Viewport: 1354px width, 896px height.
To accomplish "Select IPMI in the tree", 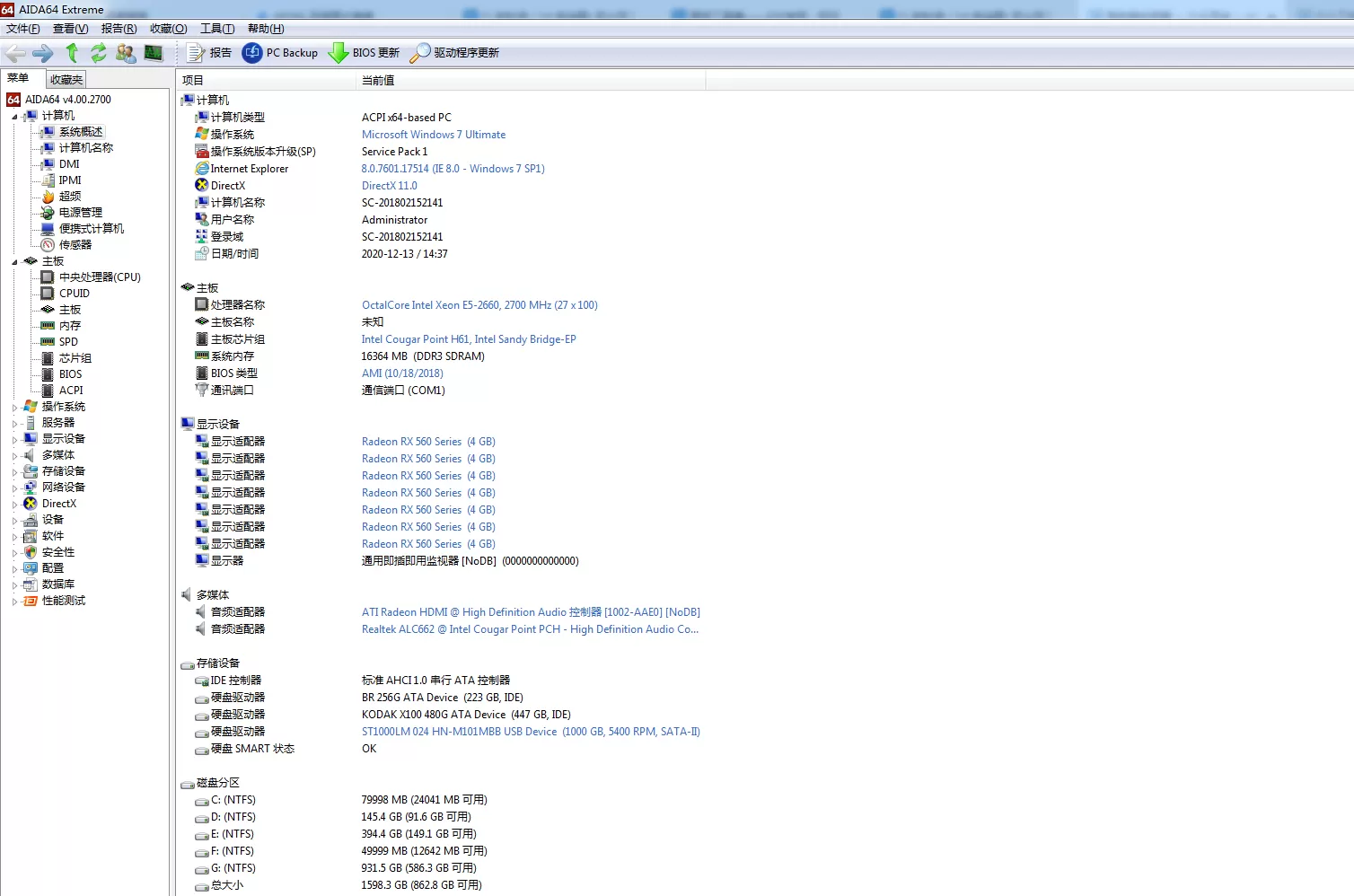I will [x=70, y=180].
